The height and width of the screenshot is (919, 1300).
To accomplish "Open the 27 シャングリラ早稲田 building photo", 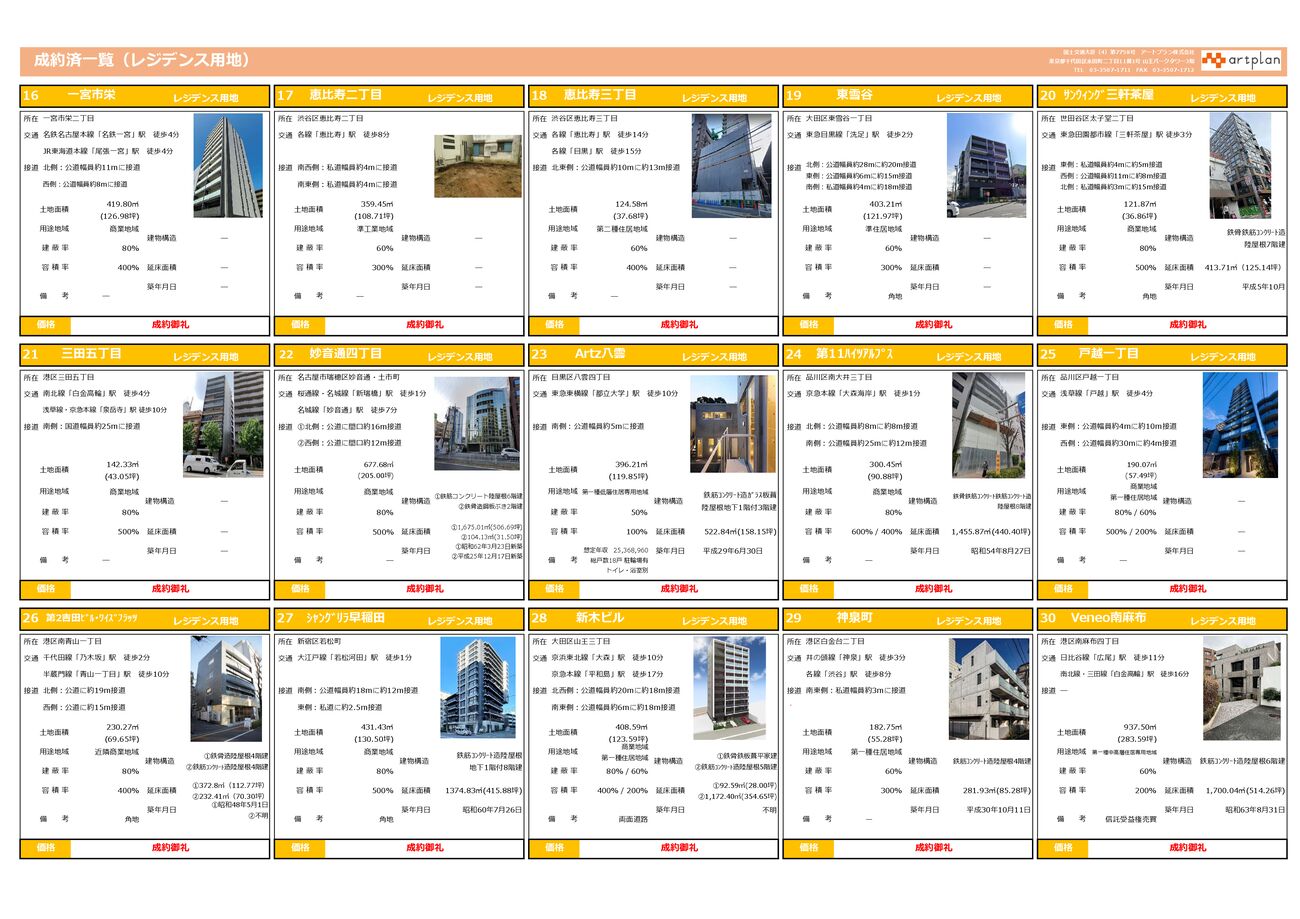I will point(477,686).
